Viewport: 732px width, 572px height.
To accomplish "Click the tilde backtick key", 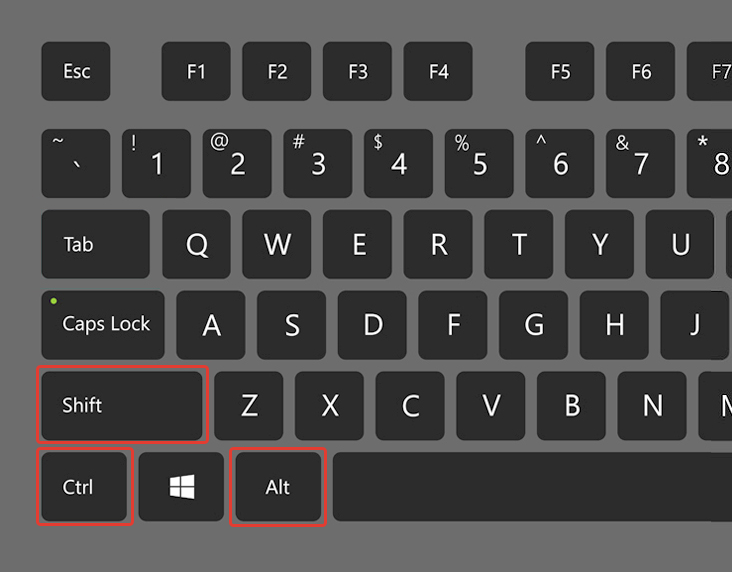I will (76, 163).
